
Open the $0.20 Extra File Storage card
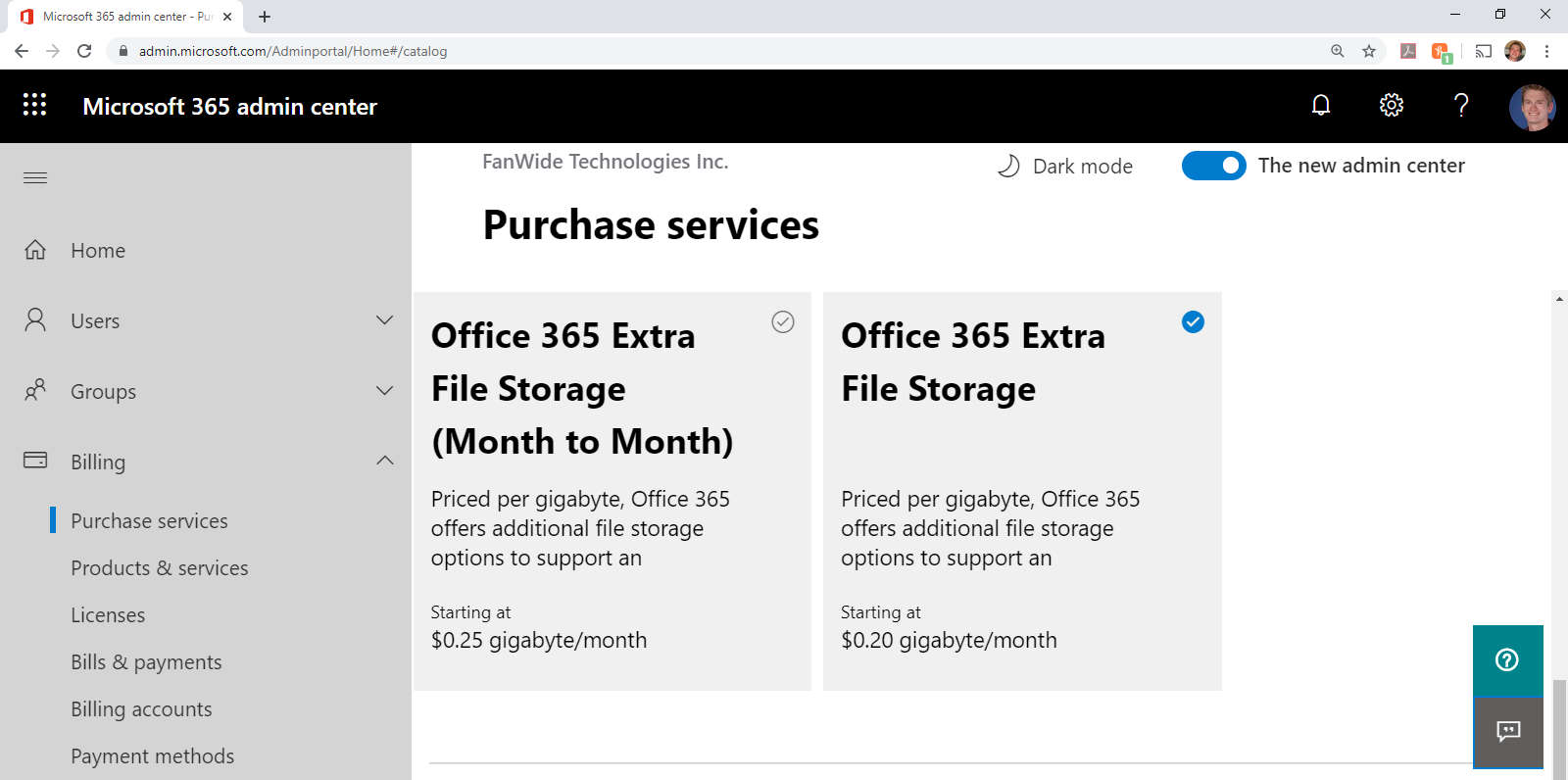point(1022,491)
